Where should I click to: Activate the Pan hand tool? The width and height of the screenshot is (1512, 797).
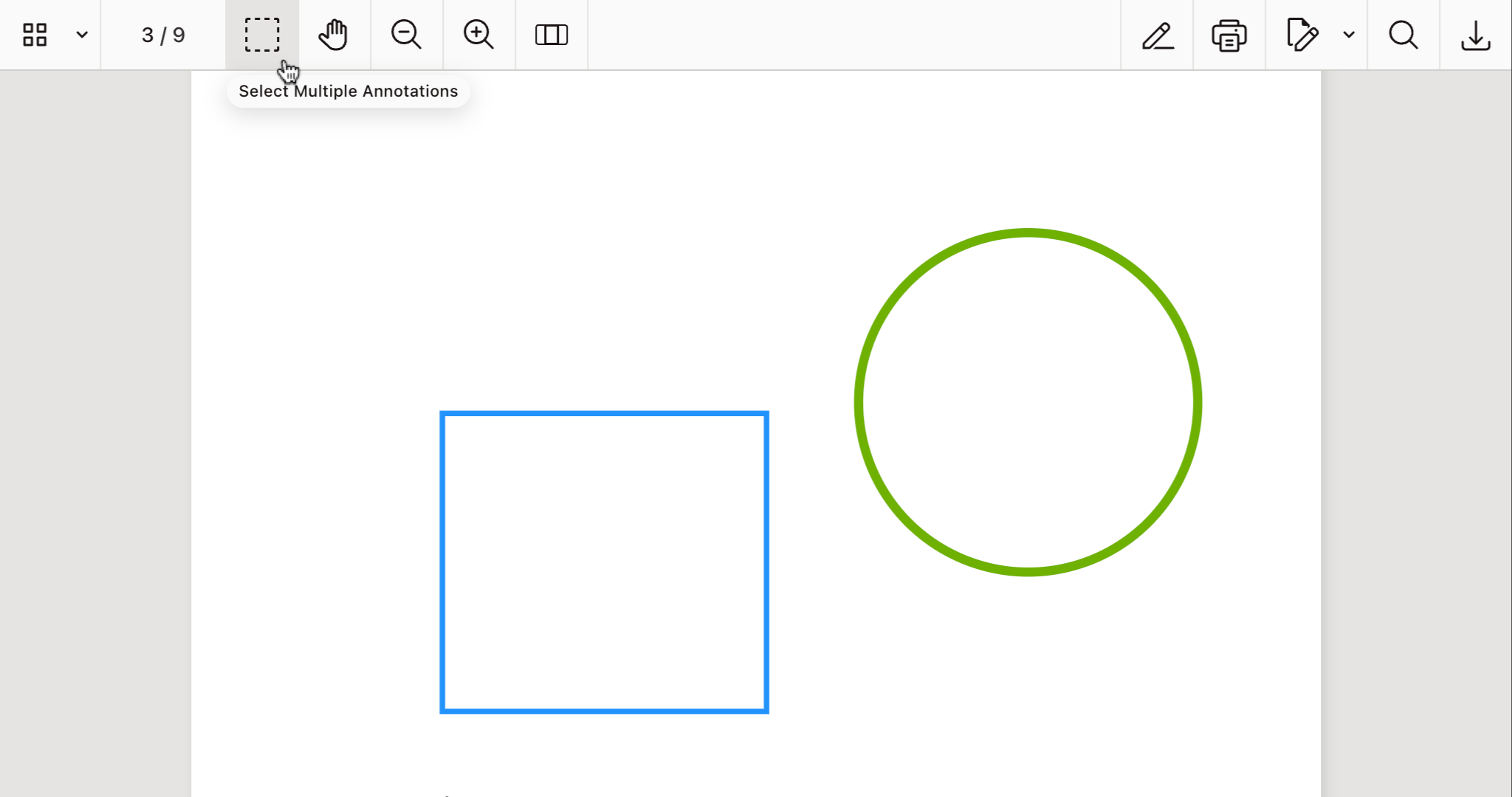(x=334, y=34)
